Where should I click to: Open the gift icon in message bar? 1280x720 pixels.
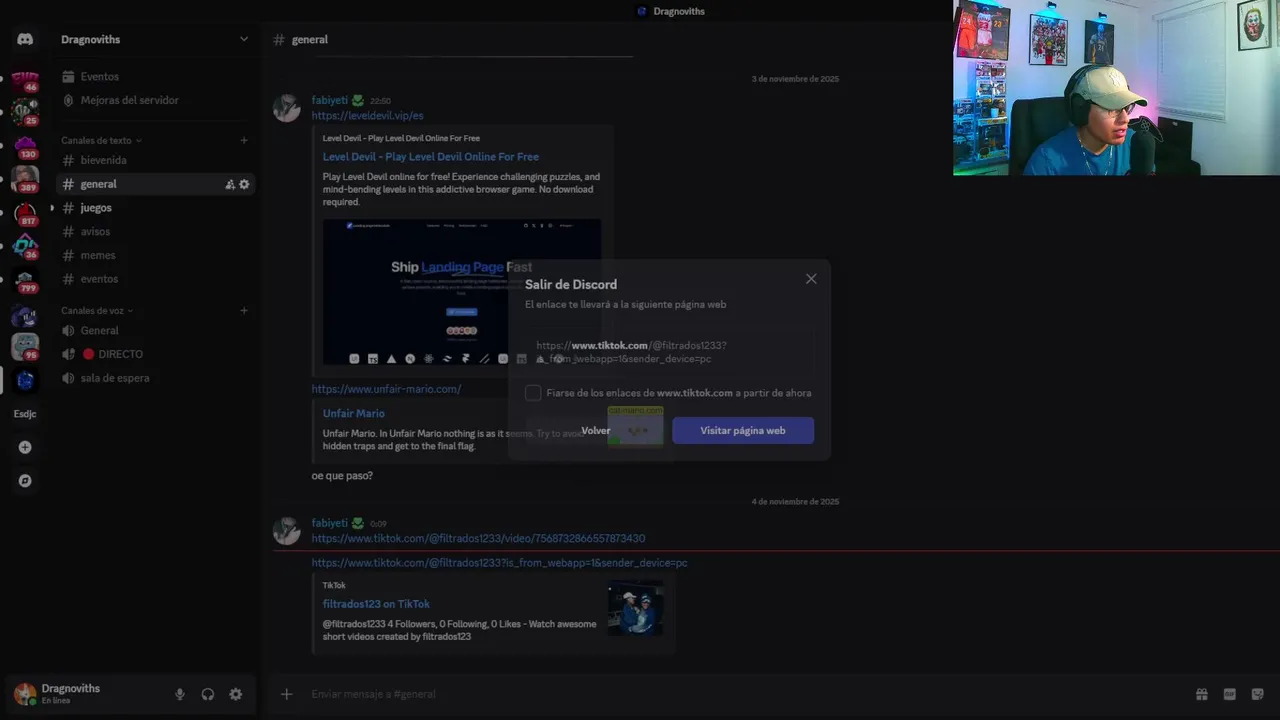coord(1202,694)
